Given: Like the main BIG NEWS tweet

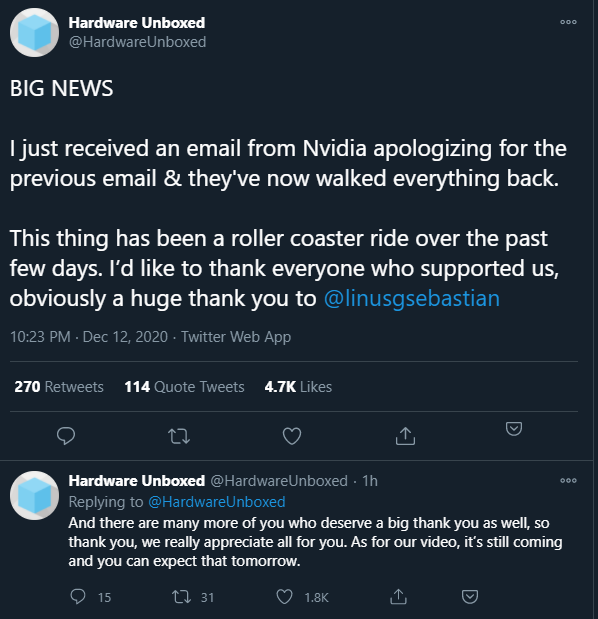Looking at the screenshot, I should pyautogui.click(x=292, y=436).
